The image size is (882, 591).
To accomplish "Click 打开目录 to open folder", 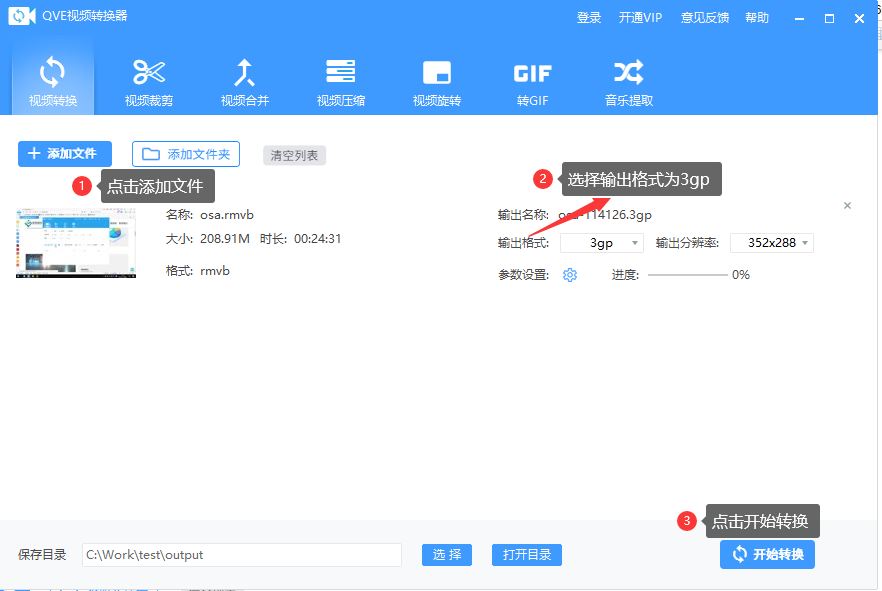I will click(526, 555).
